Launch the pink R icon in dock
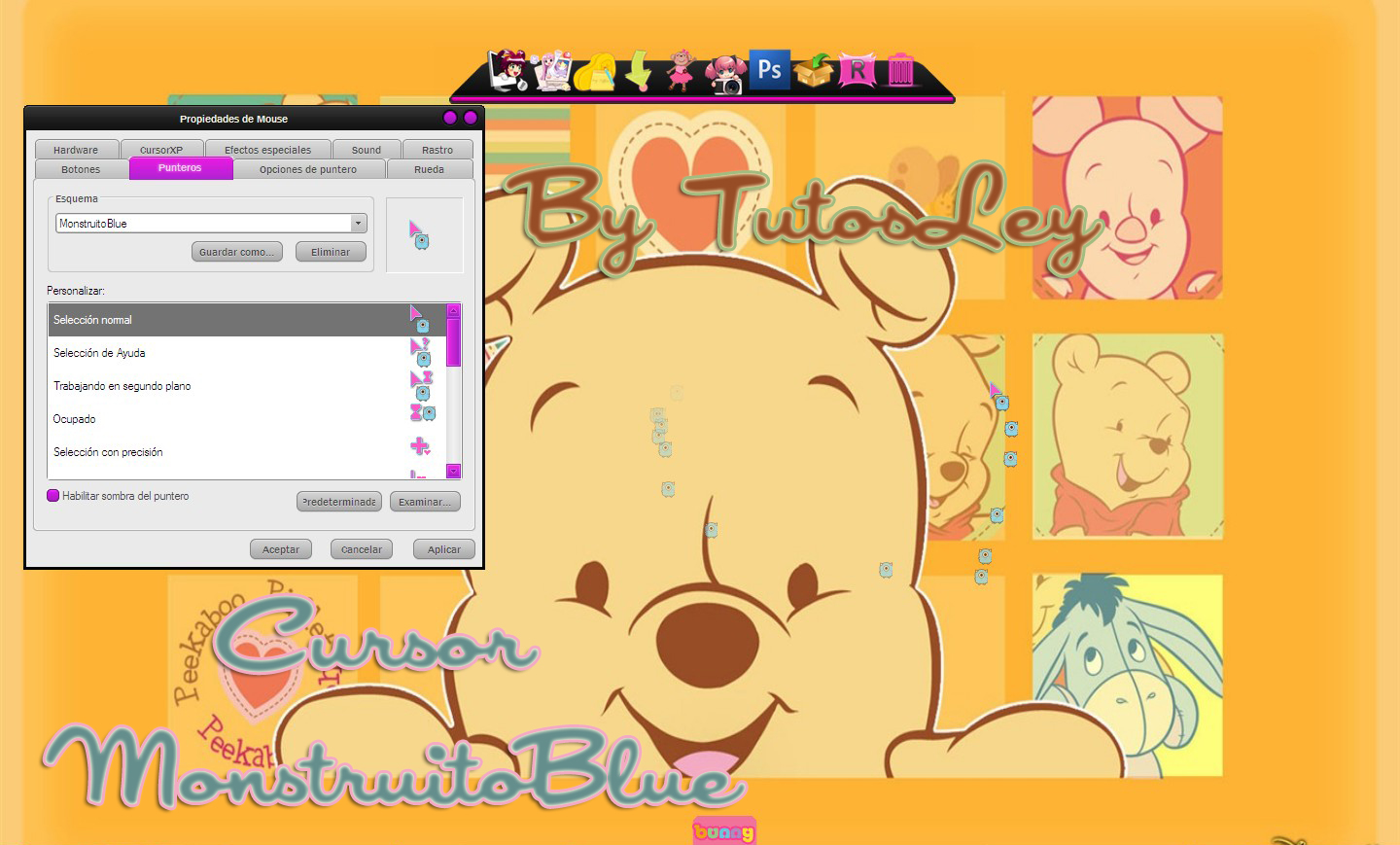This screenshot has height=845, width=1400. (857, 70)
